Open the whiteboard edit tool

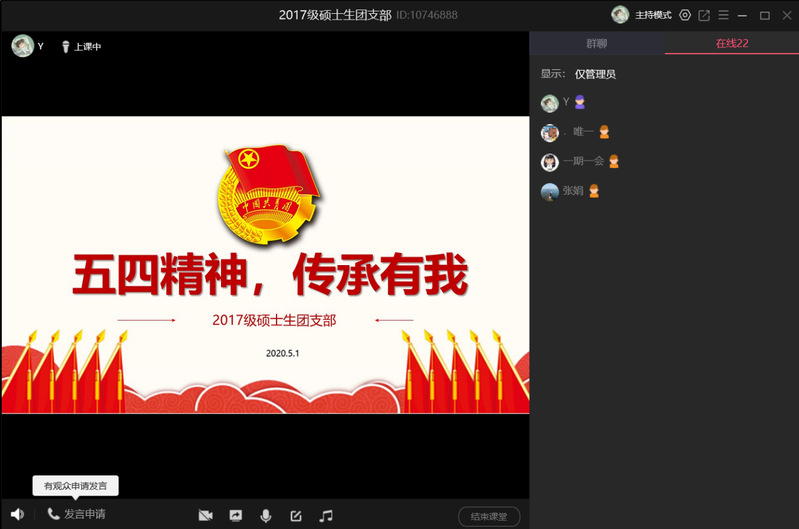click(x=296, y=516)
